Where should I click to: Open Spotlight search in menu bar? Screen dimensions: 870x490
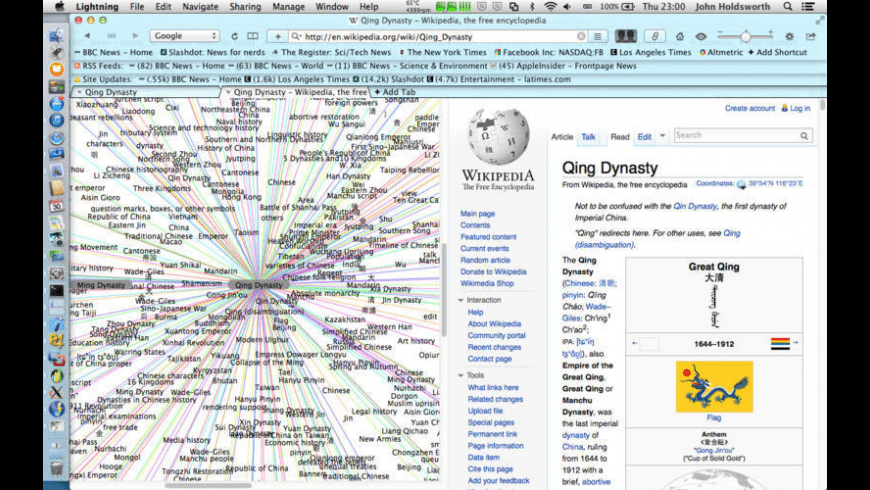pyautogui.click(x=788, y=7)
